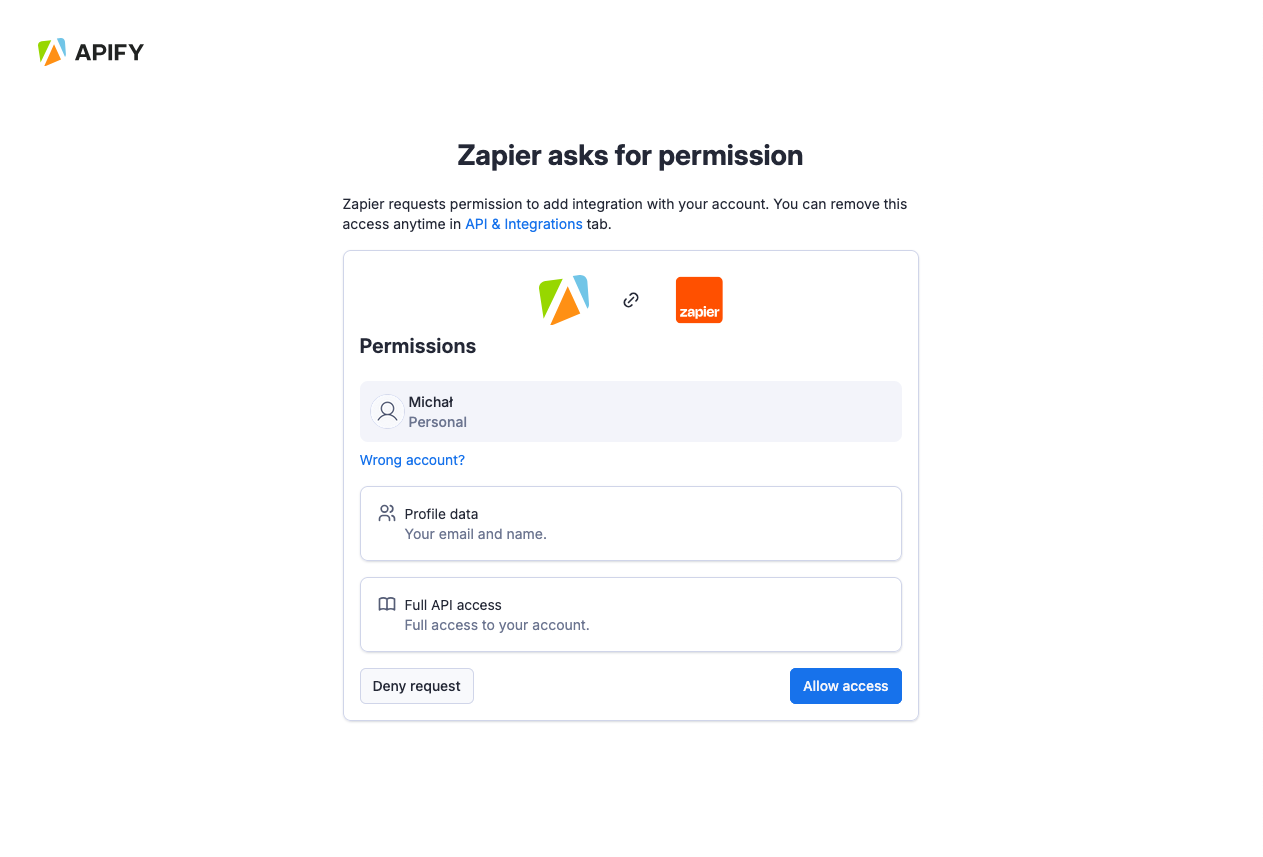This screenshot has height=857, width=1263.
Task: Click the orange Zapier logo
Action: 699,299
